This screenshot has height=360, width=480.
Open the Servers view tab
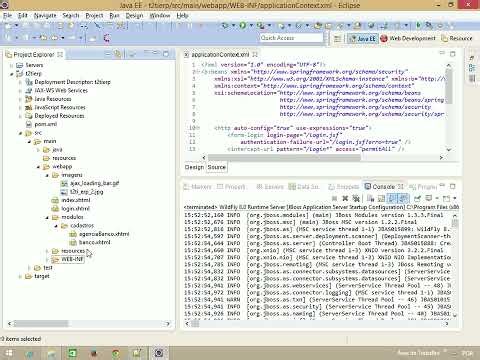[x=270, y=187]
